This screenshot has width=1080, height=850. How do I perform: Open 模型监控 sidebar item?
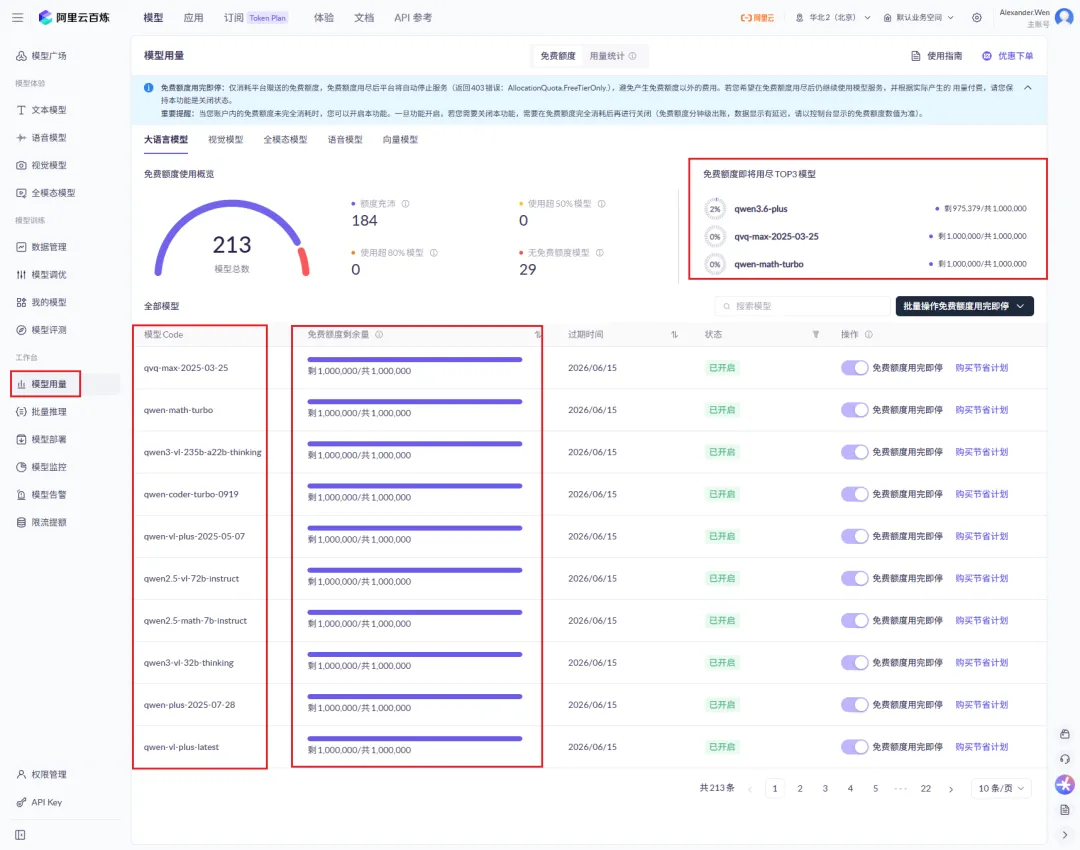click(41, 467)
